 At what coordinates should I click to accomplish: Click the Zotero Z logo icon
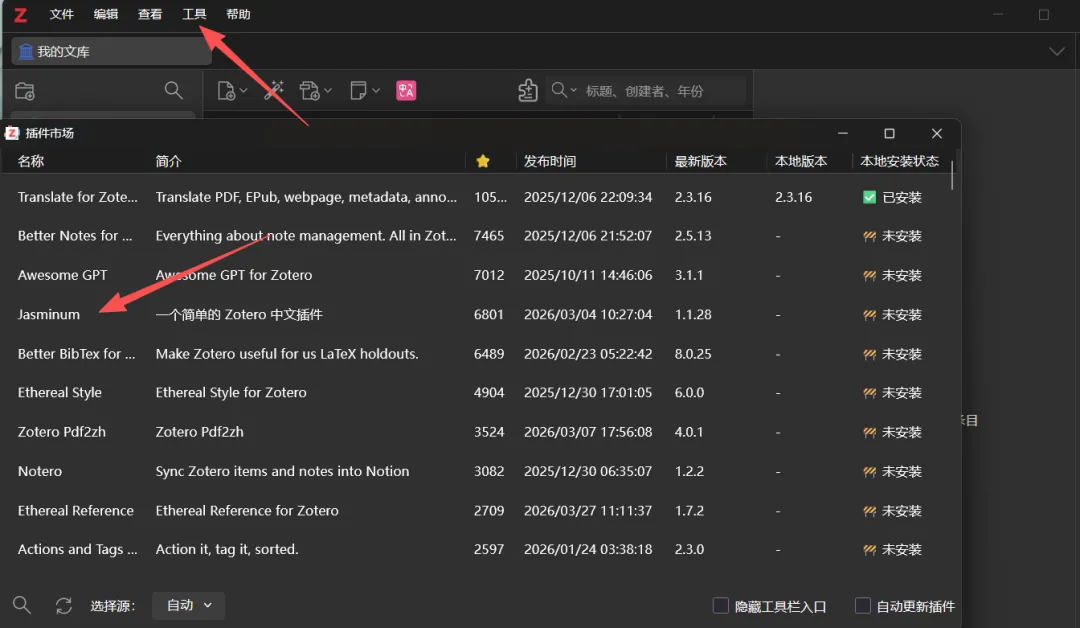tap(21, 14)
